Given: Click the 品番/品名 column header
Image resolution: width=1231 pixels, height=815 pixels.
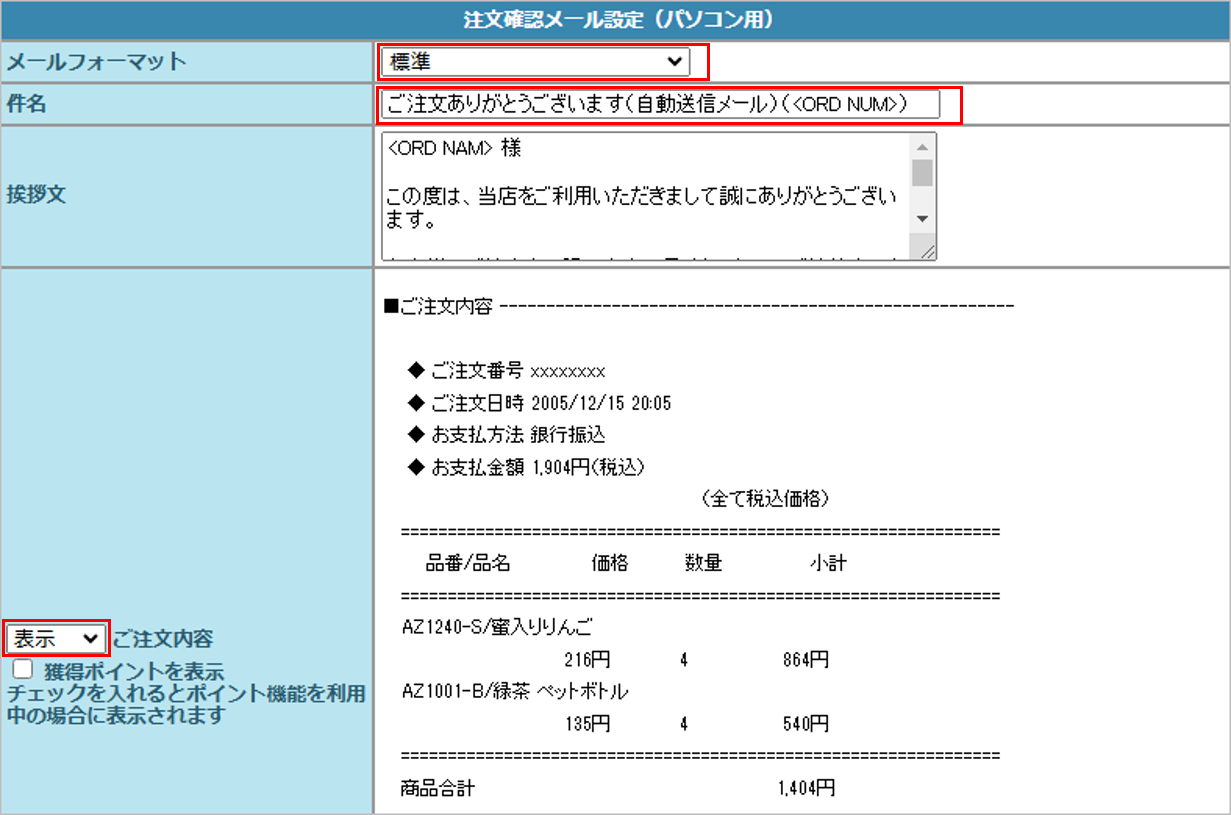Looking at the screenshot, I should click(x=469, y=563).
